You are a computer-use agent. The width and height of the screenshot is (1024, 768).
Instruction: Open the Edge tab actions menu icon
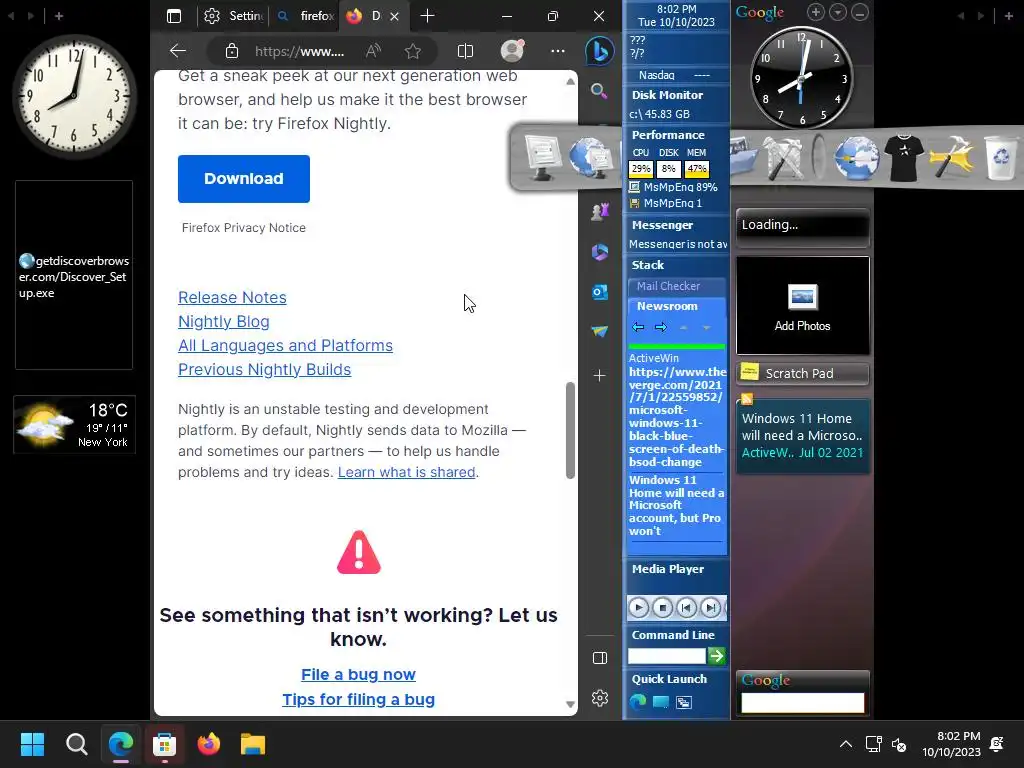[x=174, y=16]
